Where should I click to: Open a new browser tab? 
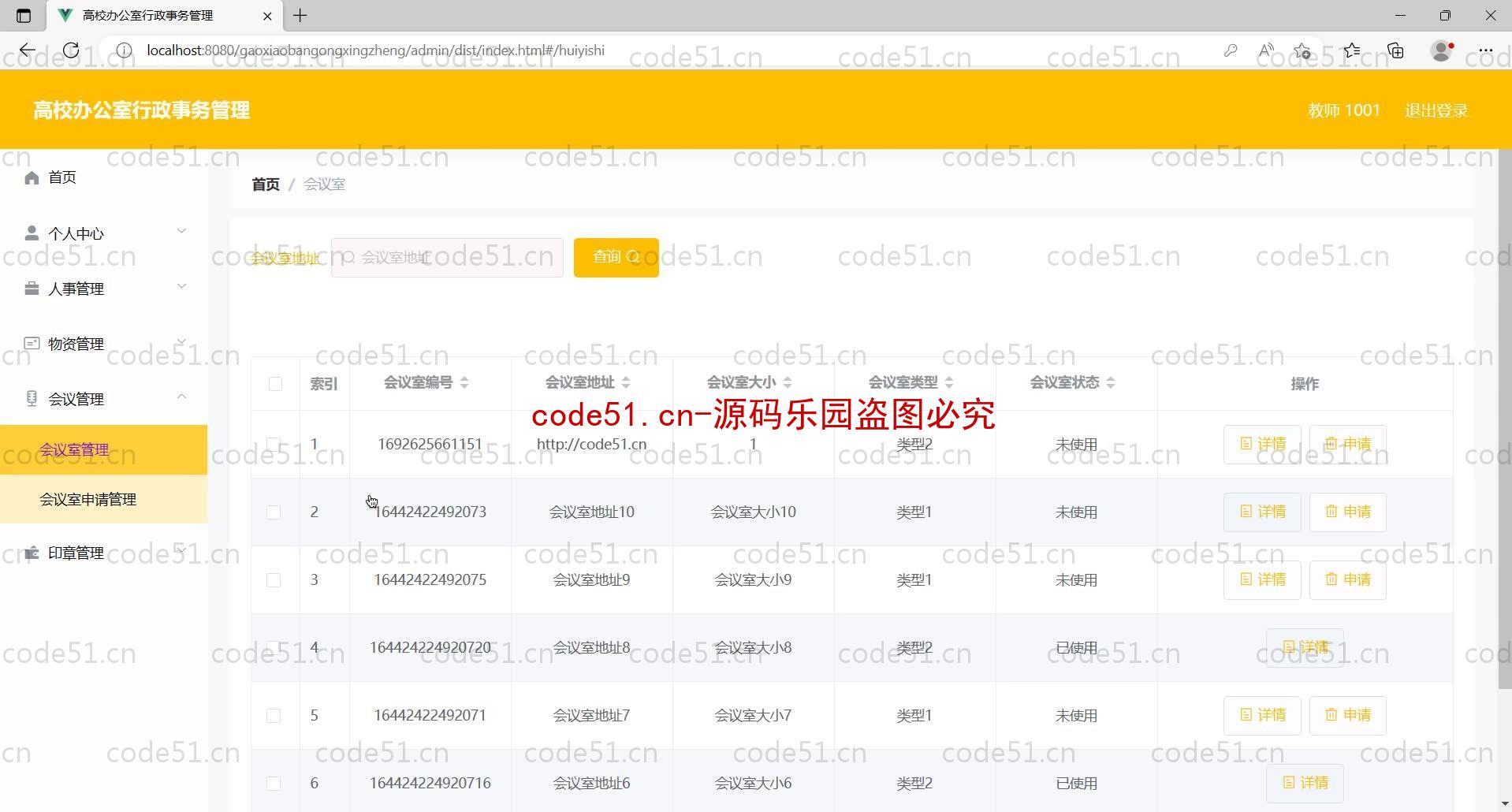[x=300, y=15]
